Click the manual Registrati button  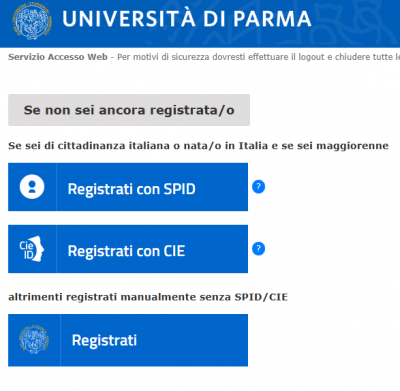(x=128, y=340)
